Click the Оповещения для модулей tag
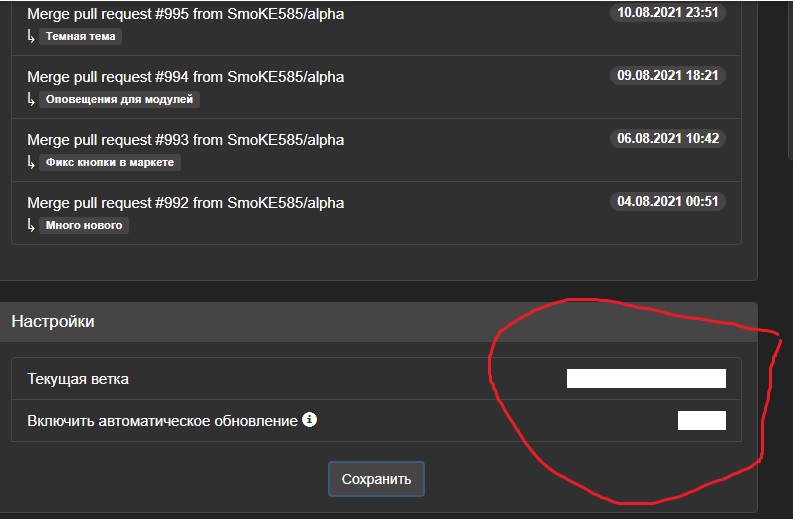This screenshot has width=793, height=519. (119, 99)
